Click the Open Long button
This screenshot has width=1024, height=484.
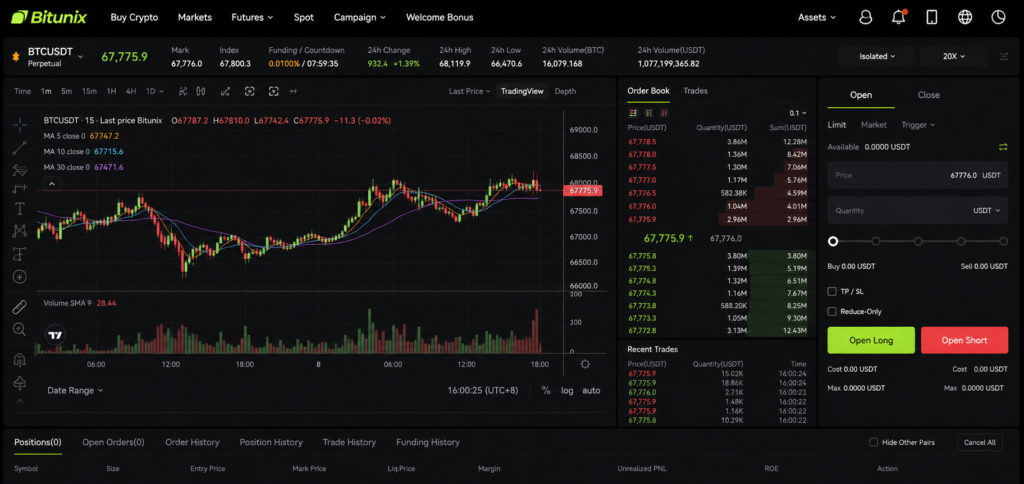point(871,340)
